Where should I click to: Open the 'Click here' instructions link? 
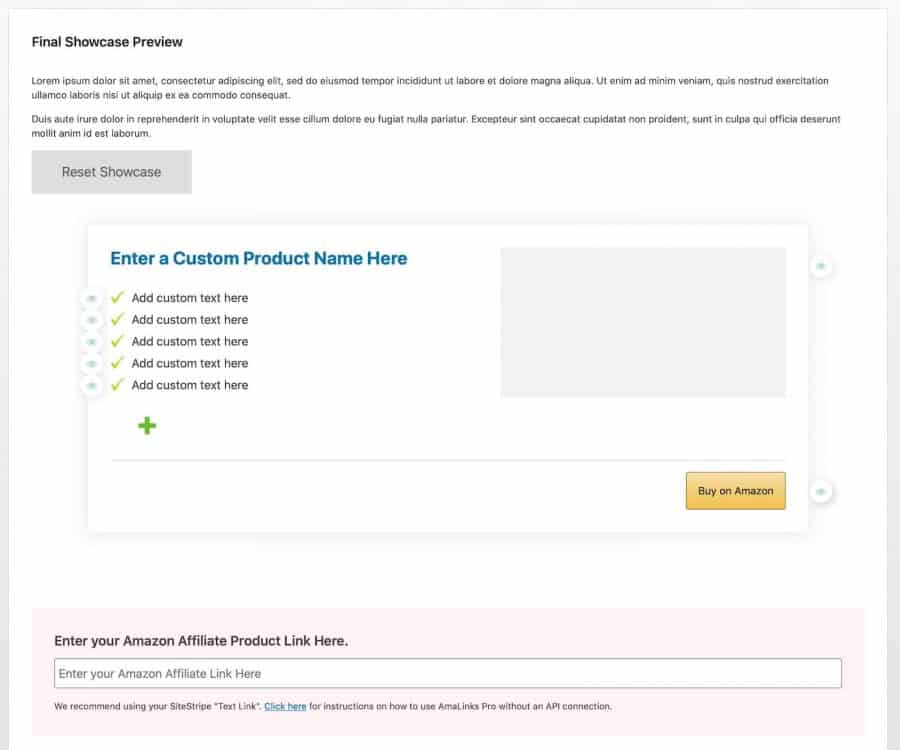pos(285,706)
